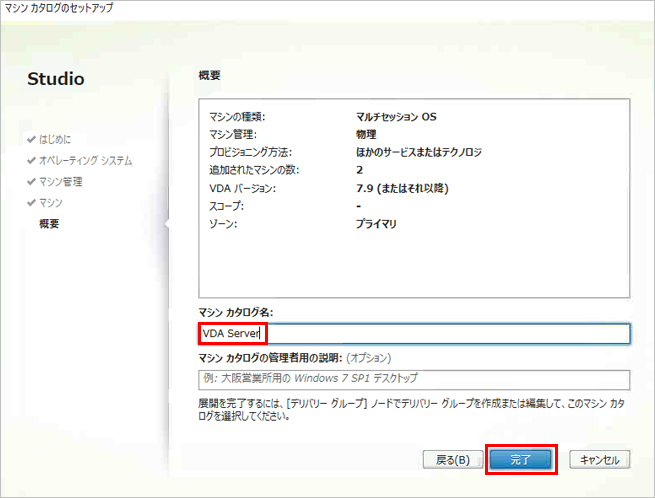Jump to the マシン管理 wizard step
The image size is (655, 498).
click(x=60, y=182)
